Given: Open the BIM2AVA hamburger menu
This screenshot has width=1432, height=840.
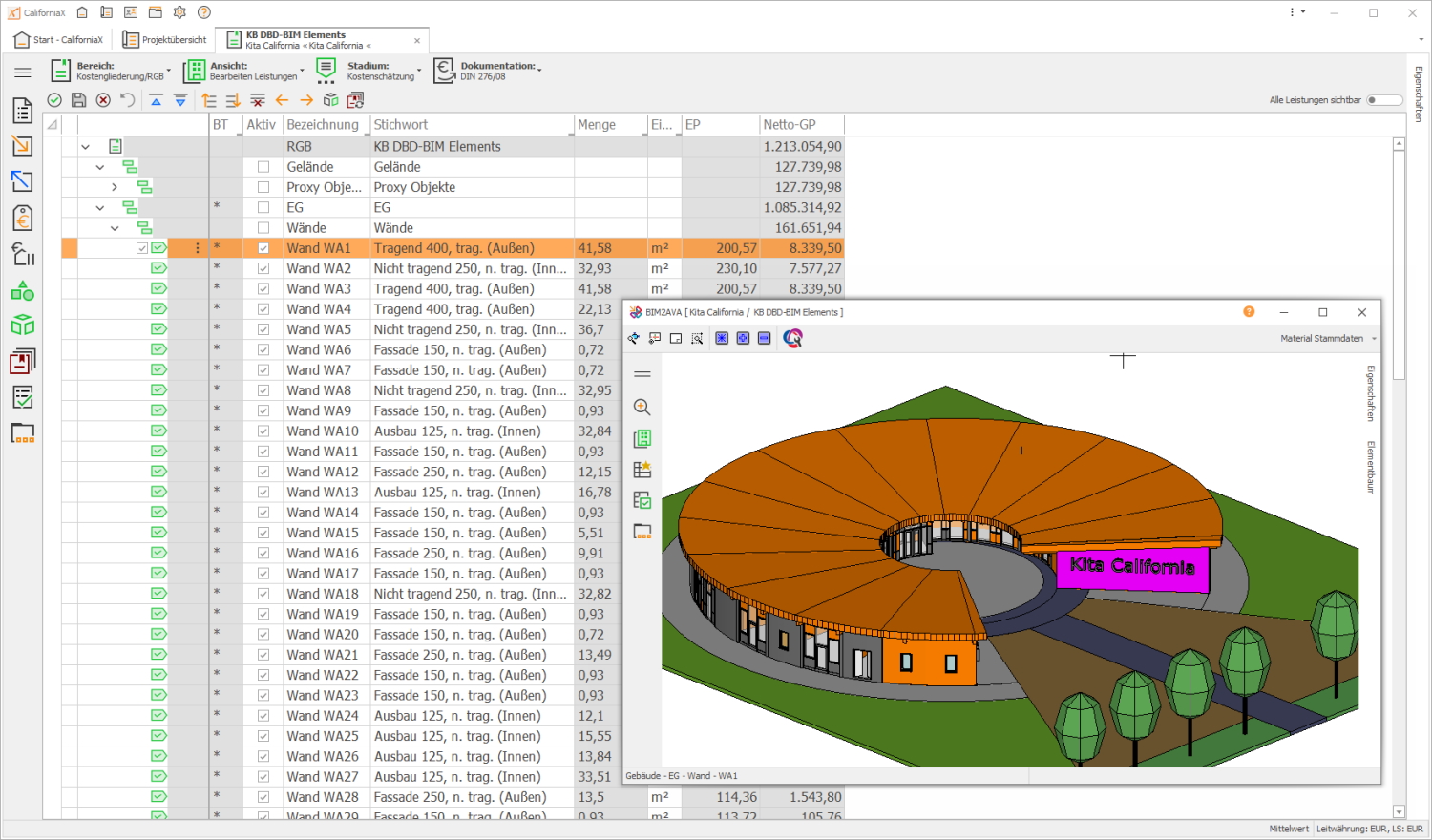Looking at the screenshot, I should point(642,372).
